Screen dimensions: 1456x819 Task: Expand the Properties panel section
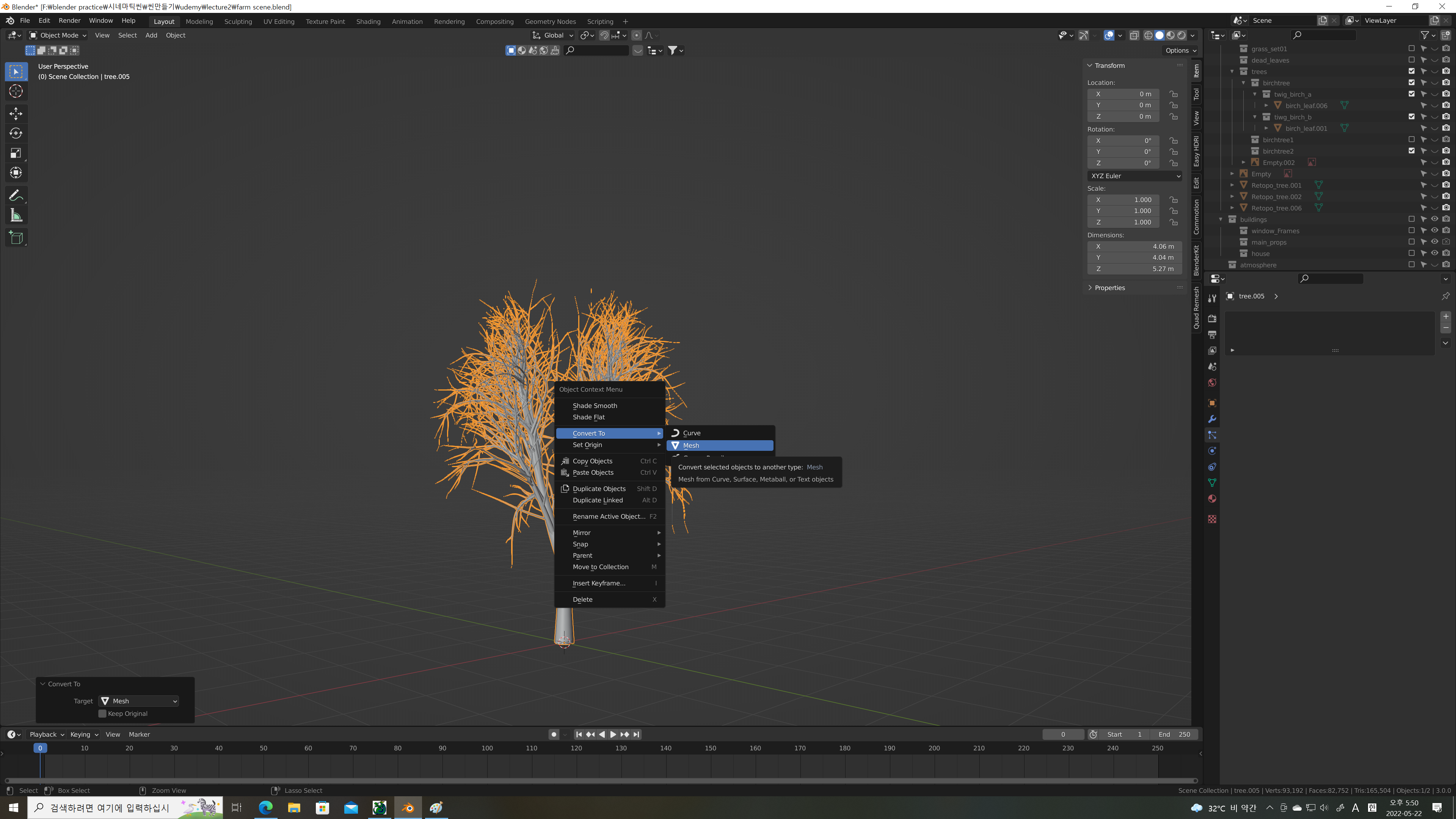pyautogui.click(x=1109, y=288)
